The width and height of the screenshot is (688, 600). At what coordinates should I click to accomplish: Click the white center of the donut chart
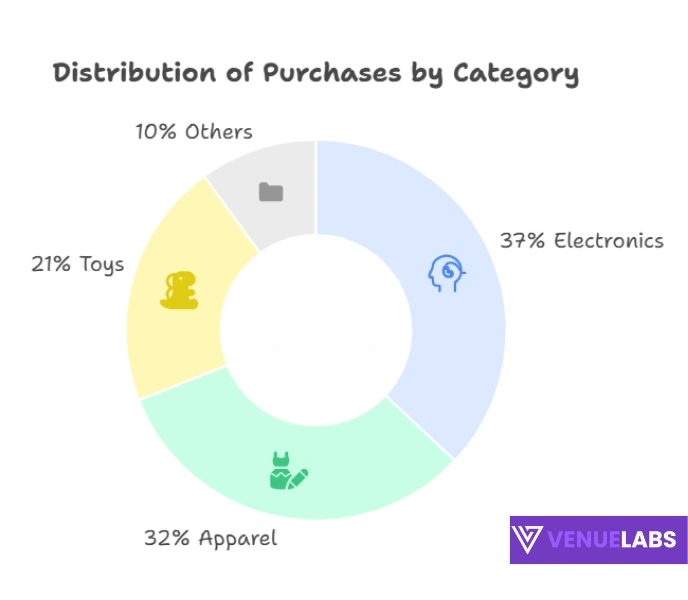[x=316, y=332]
